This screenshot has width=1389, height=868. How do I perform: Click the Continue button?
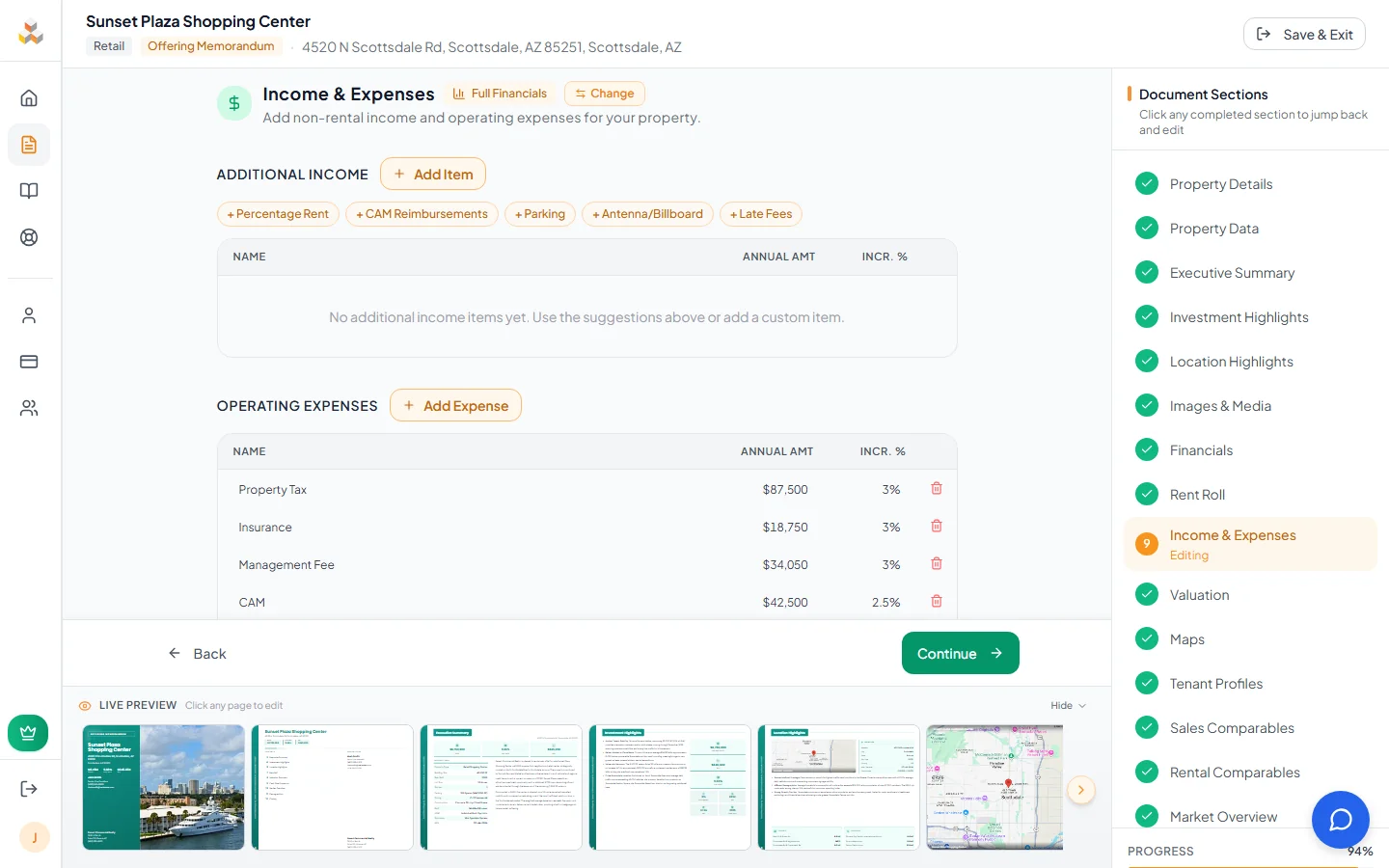(960, 653)
